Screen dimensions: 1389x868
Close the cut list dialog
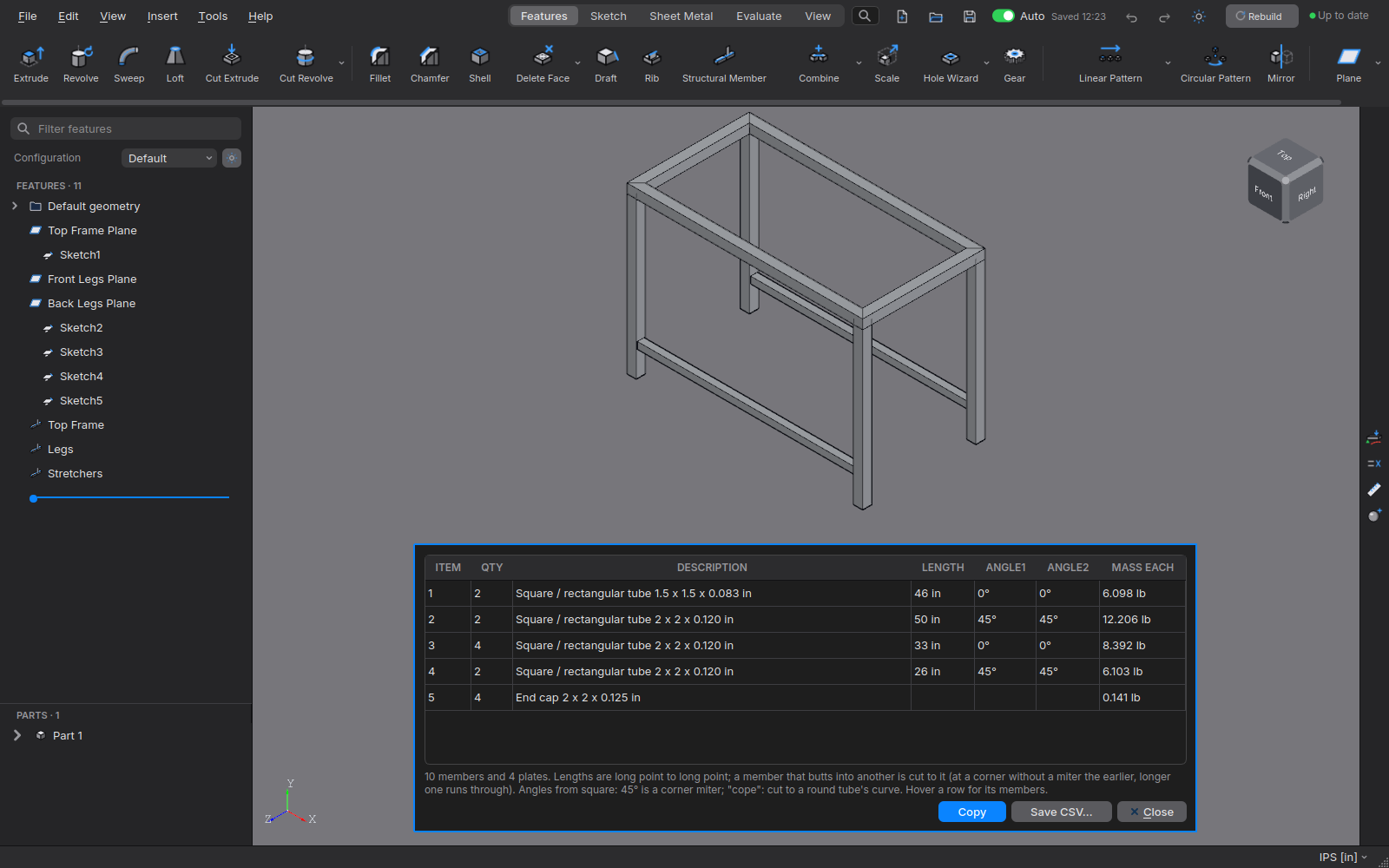(1152, 812)
